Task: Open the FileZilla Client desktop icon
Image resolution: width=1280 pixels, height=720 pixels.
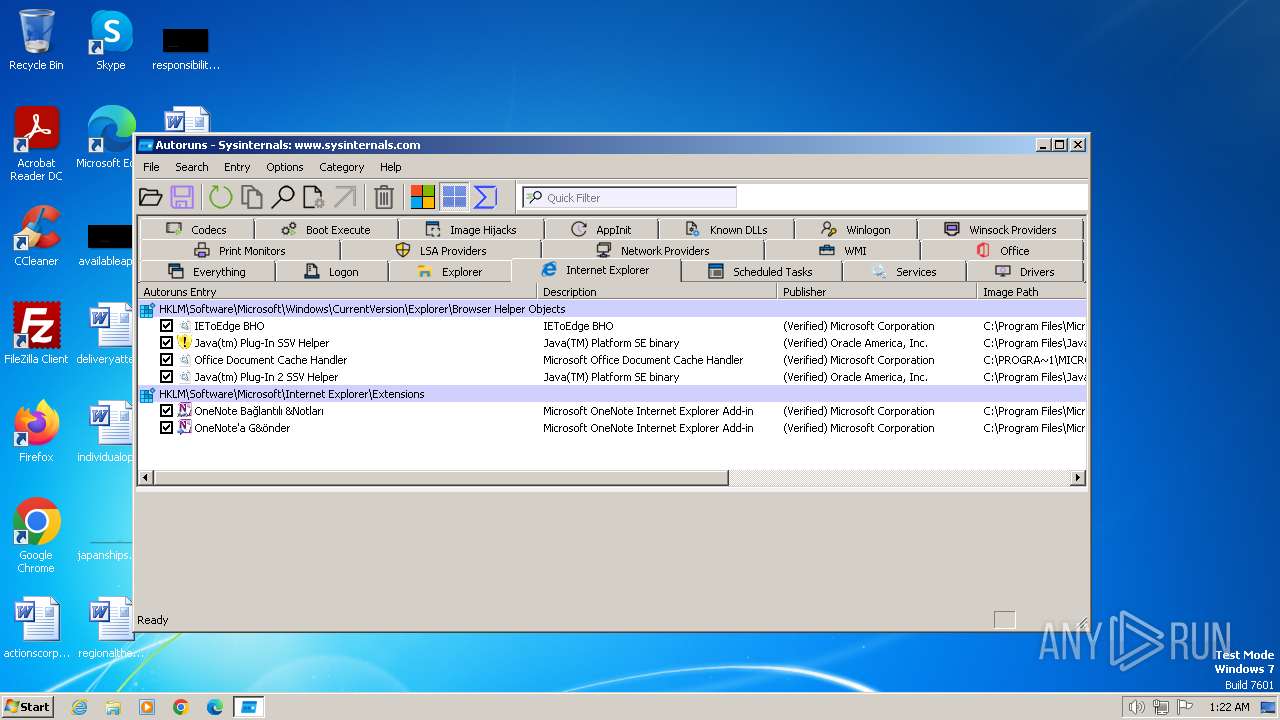Action: coord(36,334)
